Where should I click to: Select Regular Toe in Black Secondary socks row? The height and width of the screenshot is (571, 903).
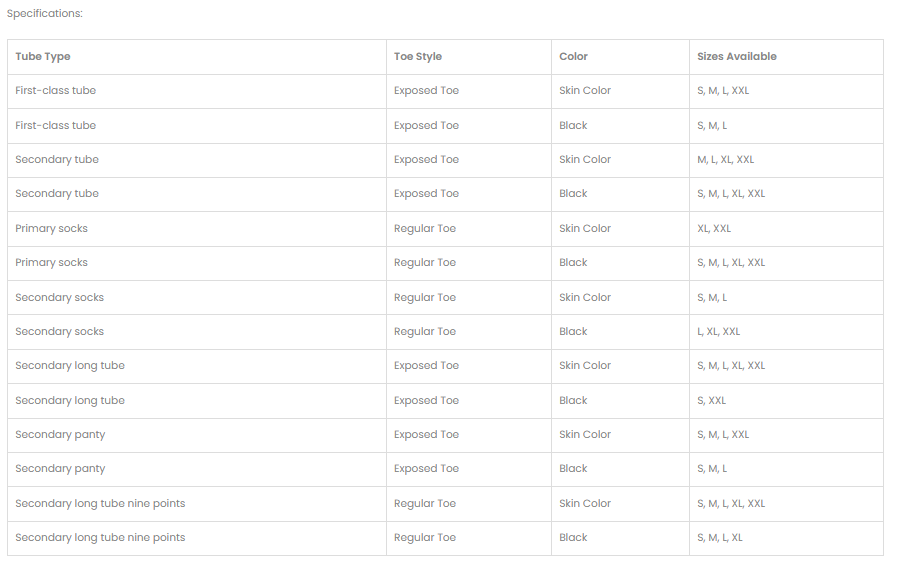coord(425,332)
